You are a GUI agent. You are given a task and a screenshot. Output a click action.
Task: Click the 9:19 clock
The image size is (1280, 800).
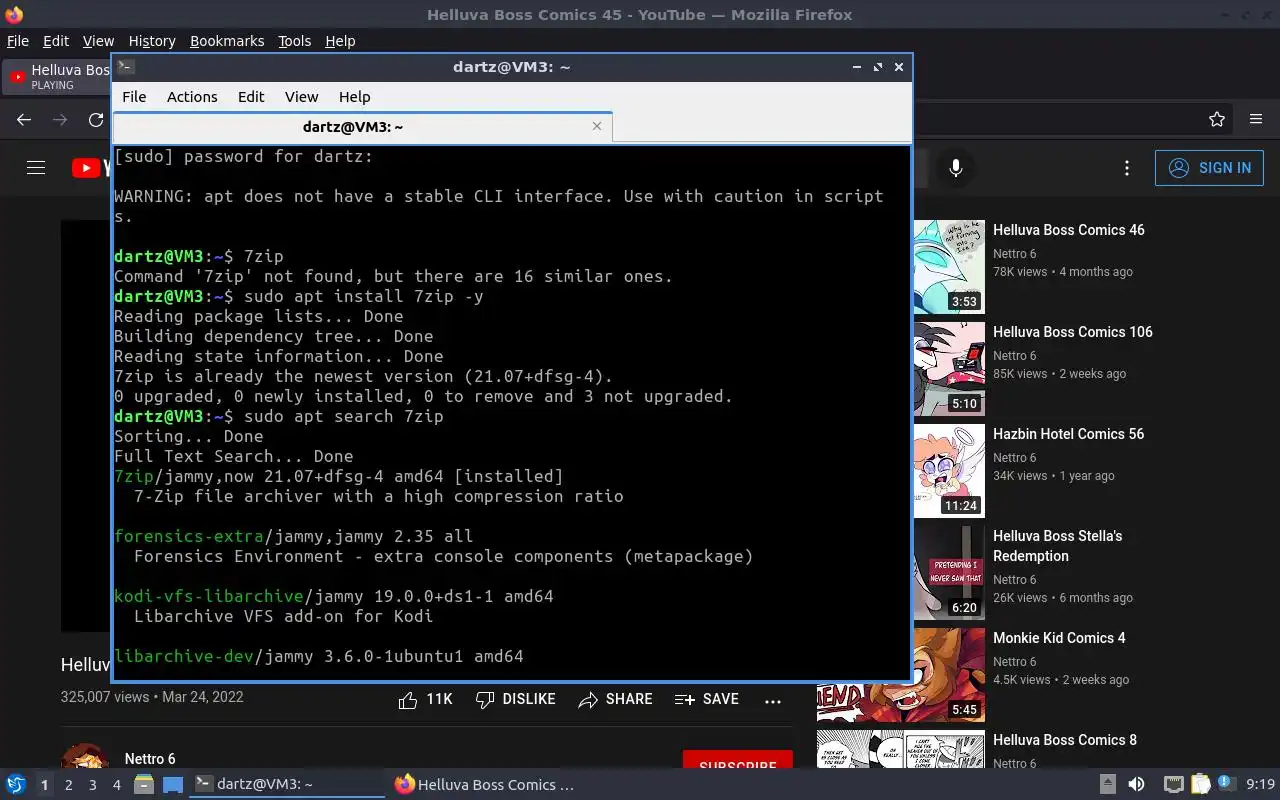coord(1260,785)
